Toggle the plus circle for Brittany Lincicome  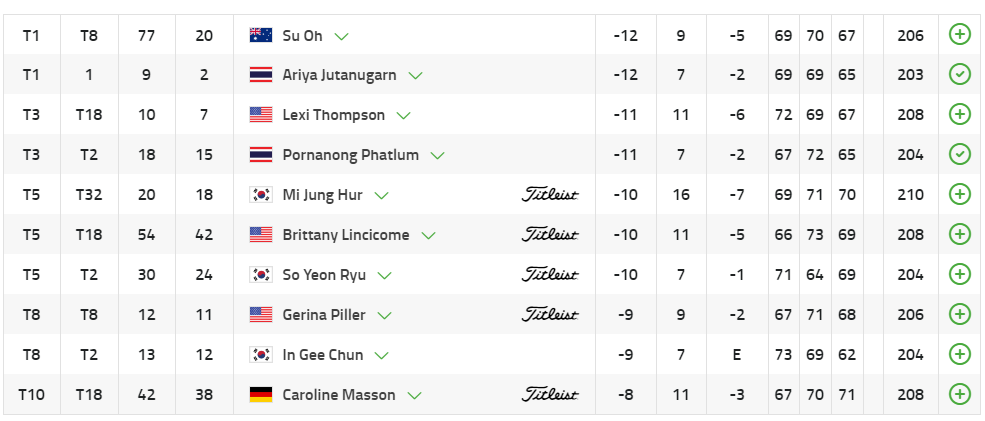click(960, 235)
